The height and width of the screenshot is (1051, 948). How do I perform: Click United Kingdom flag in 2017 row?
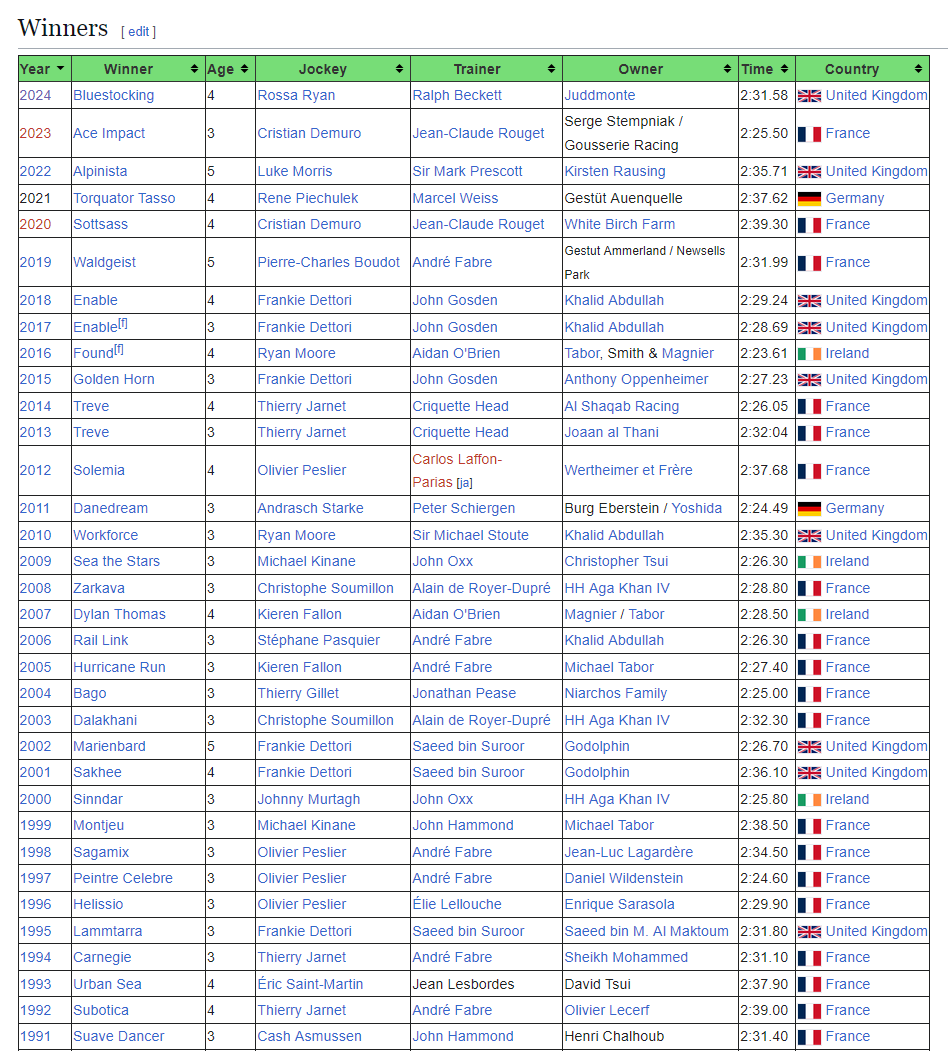[809, 328]
